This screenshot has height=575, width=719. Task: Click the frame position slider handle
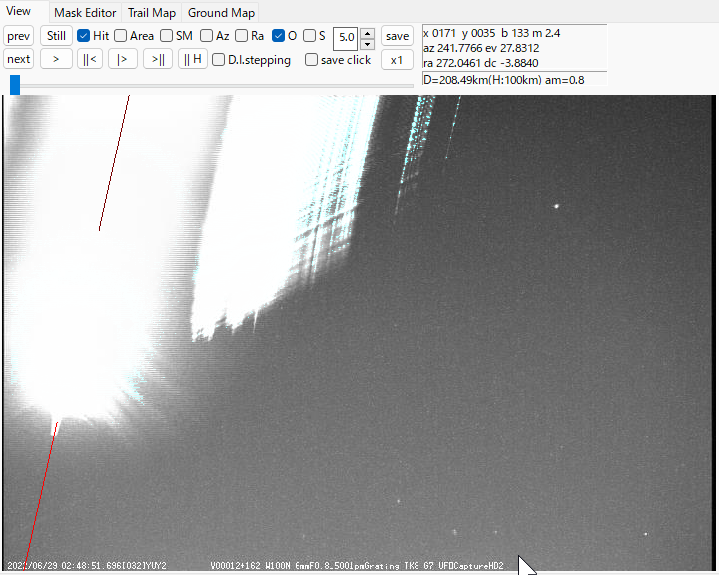click(15, 85)
